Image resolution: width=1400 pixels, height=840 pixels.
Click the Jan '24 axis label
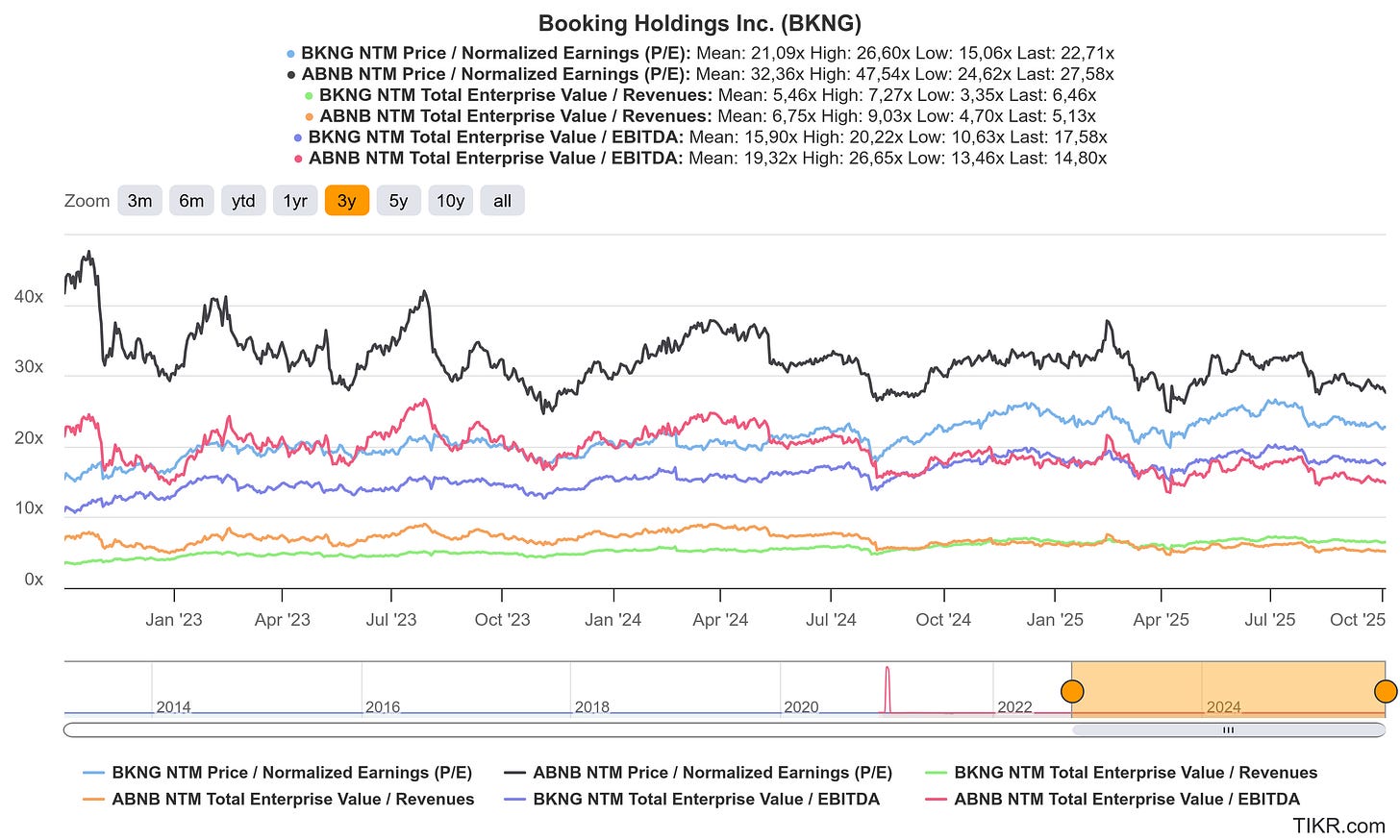click(613, 620)
